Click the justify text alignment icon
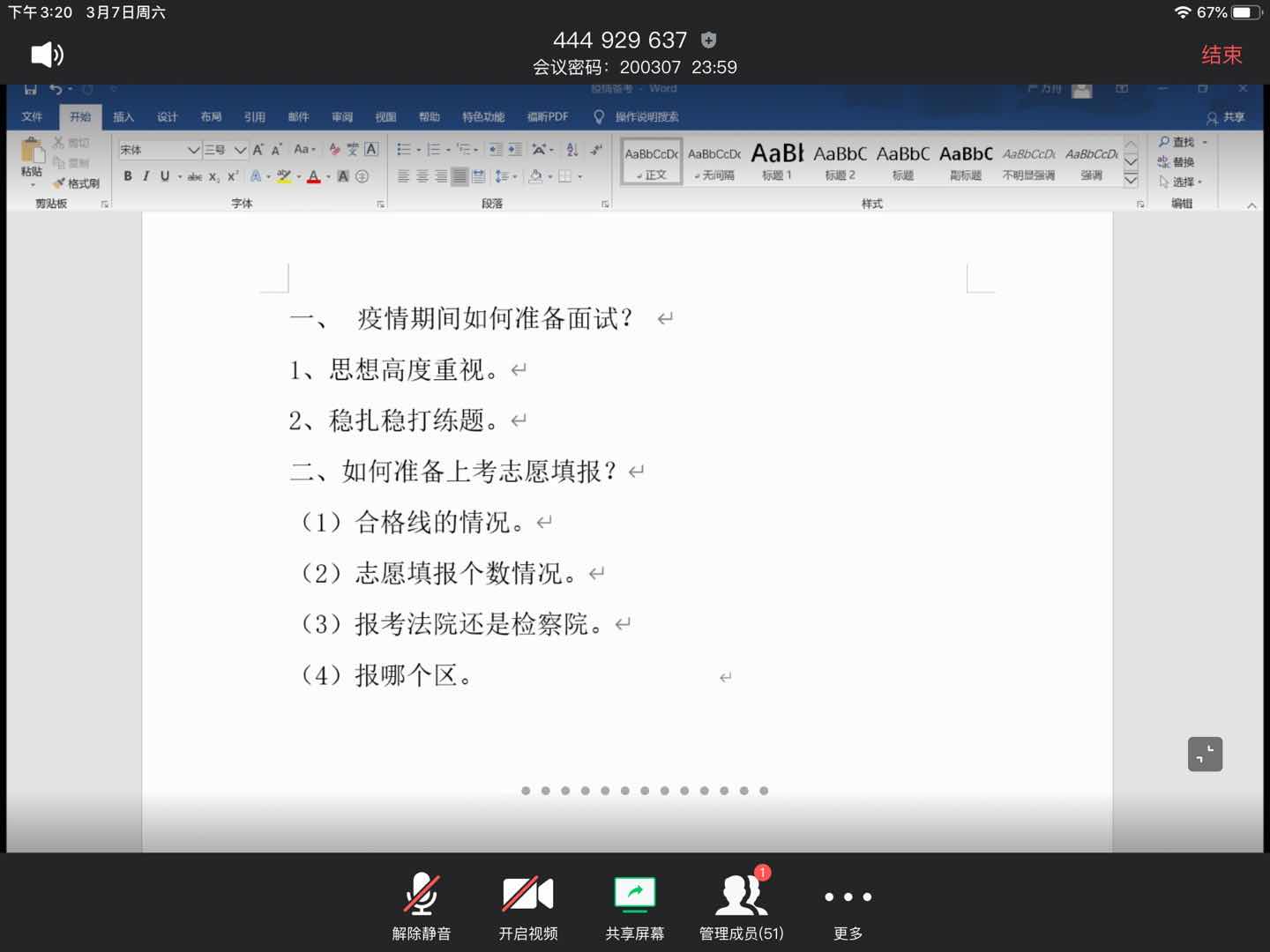 click(x=459, y=176)
